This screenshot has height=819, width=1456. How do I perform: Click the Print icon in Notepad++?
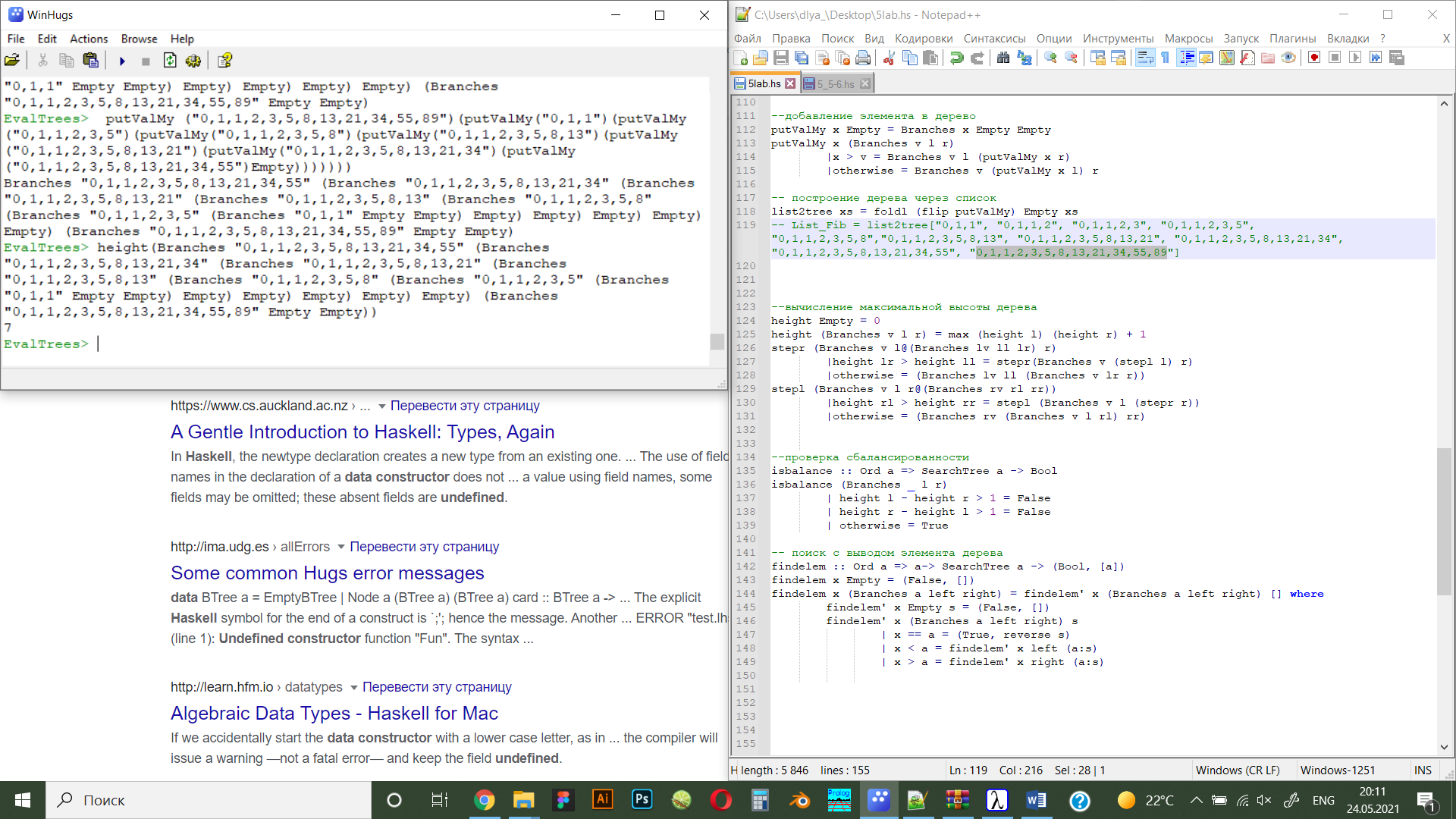[x=863, y=58]
